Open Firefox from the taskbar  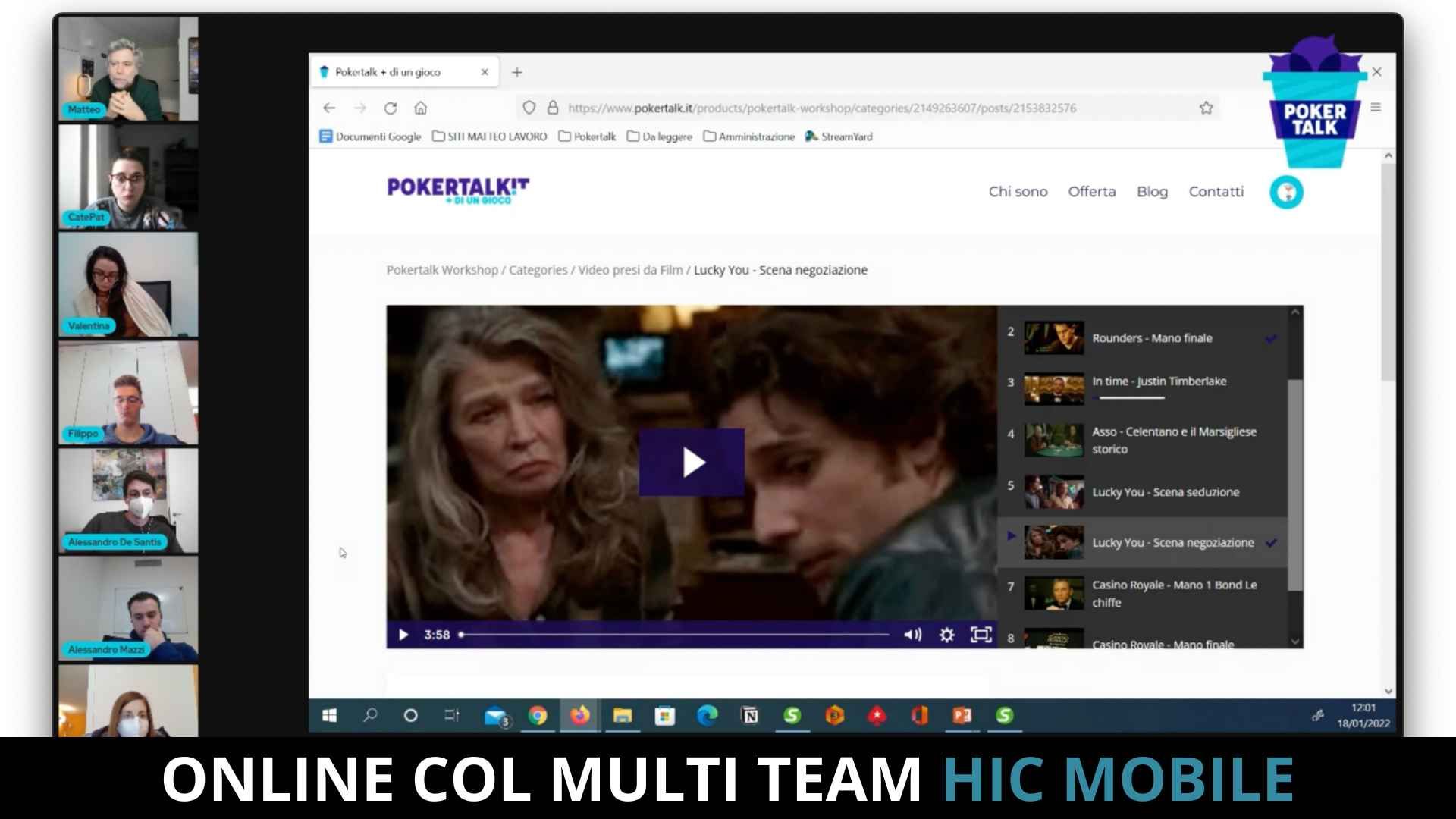tap(580, 715)
